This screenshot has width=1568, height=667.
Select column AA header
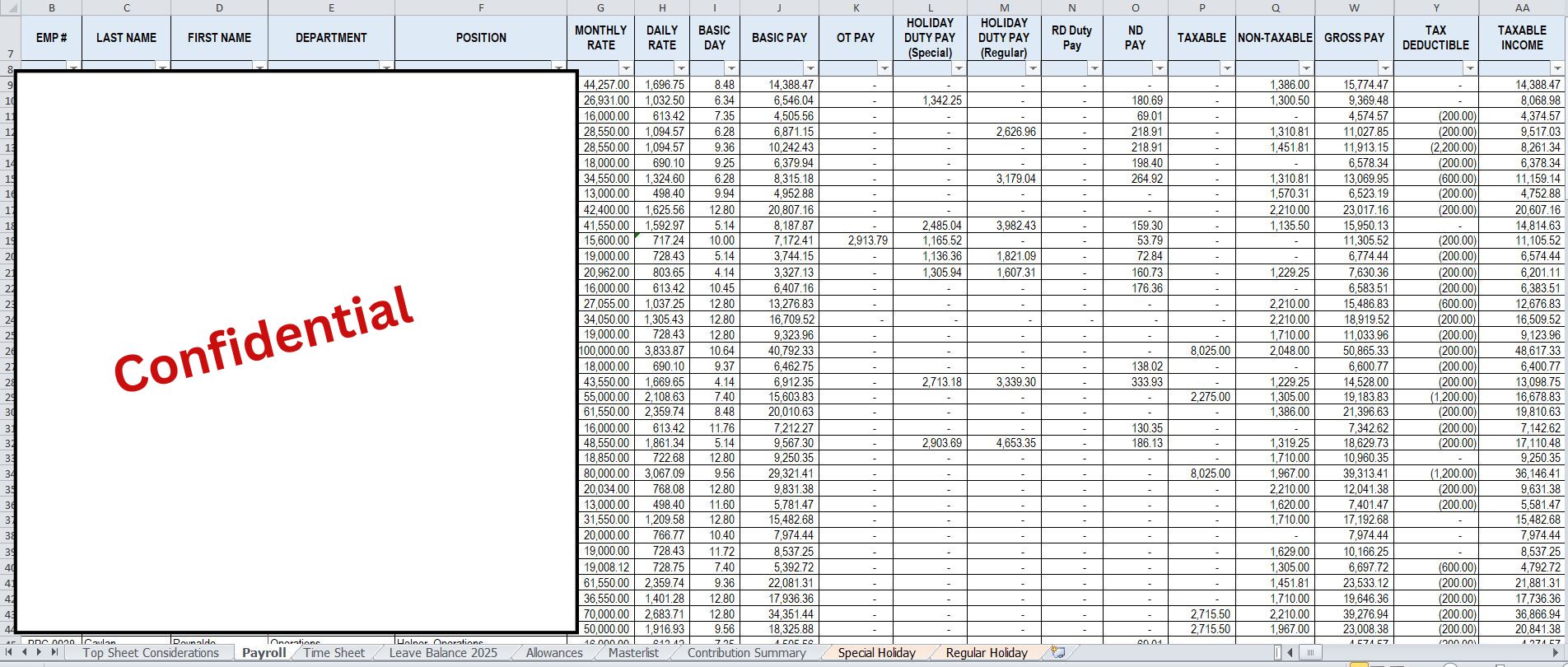tap(1522, 7)
